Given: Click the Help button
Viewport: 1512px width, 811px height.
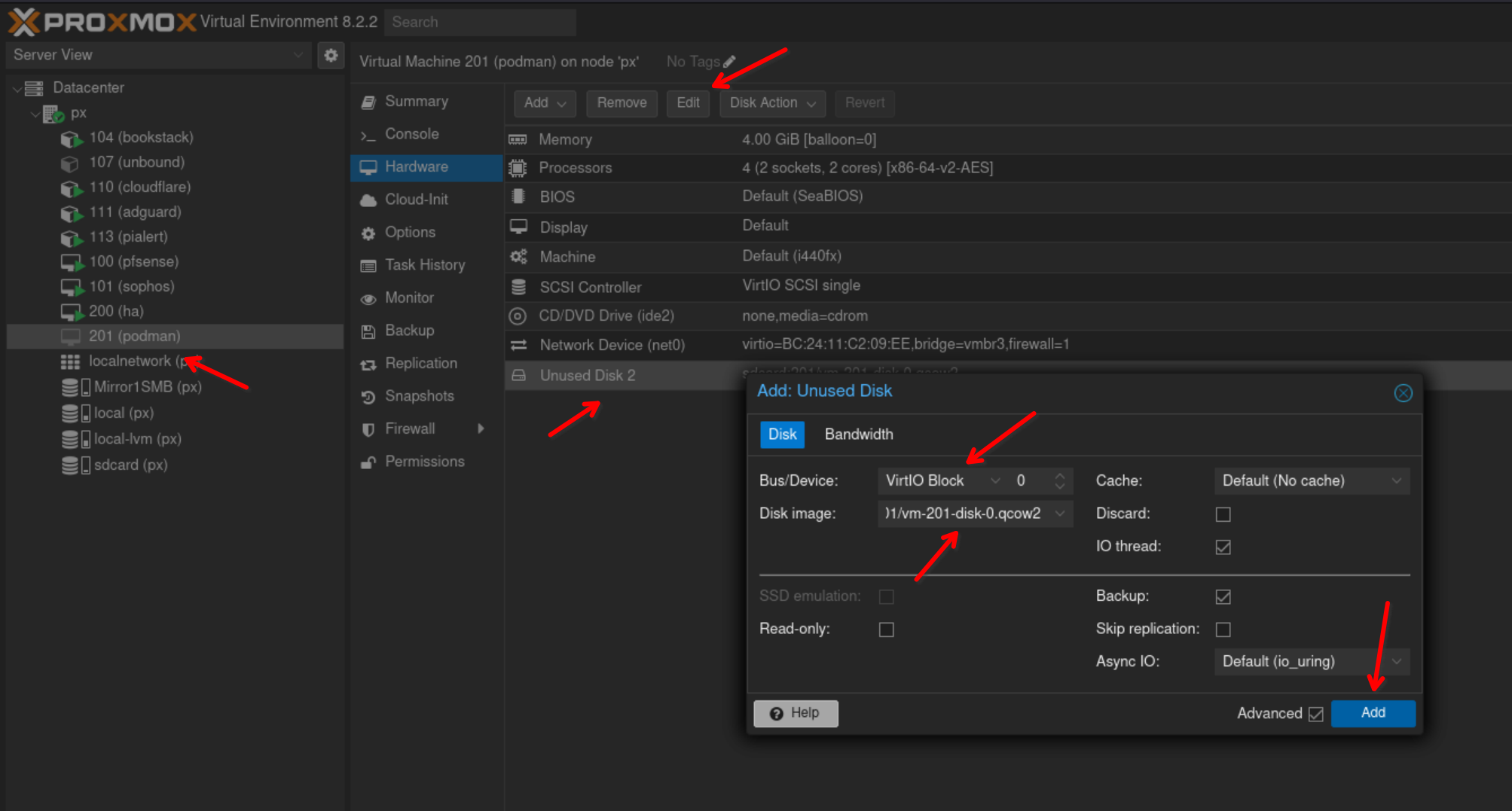Looking at the screenshot, I should (x=796, y=713).
